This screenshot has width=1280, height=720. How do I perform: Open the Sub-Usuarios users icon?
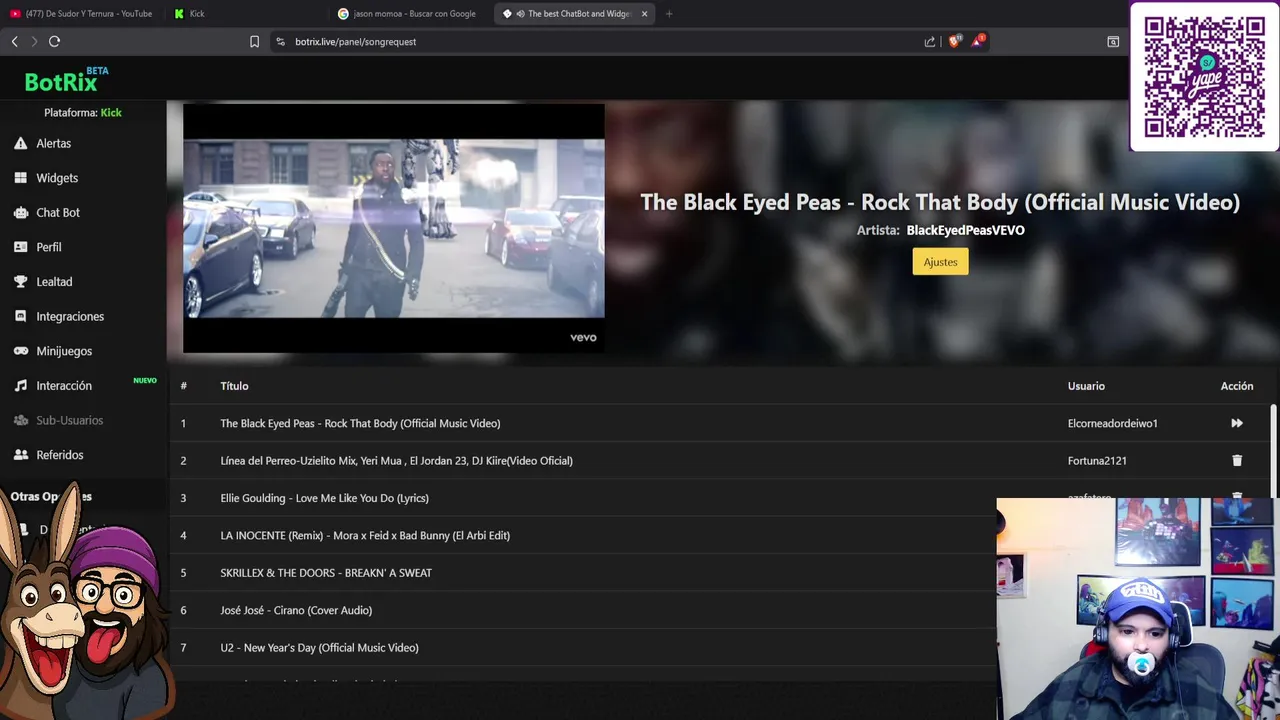20,420
